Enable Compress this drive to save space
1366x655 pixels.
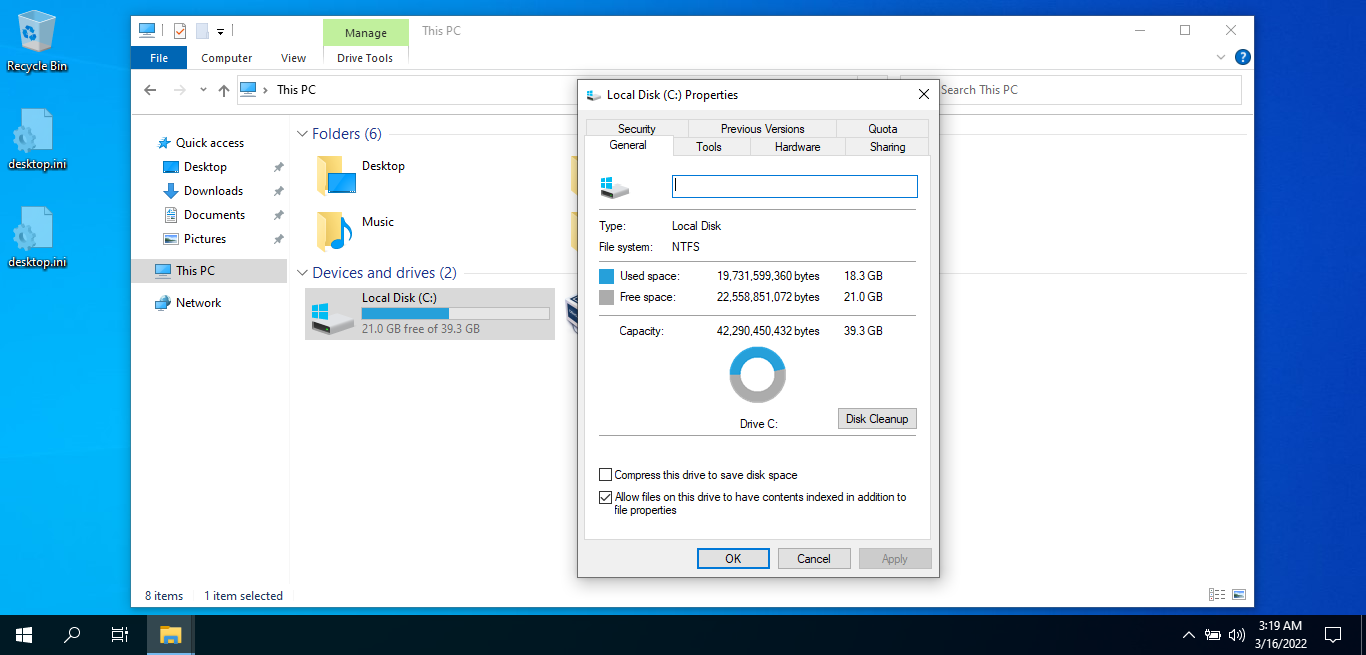pyautogui.click(x=606, y=475)
